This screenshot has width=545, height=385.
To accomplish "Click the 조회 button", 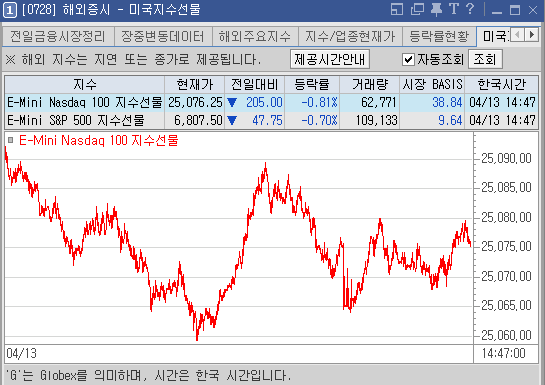I will point(485,59).
